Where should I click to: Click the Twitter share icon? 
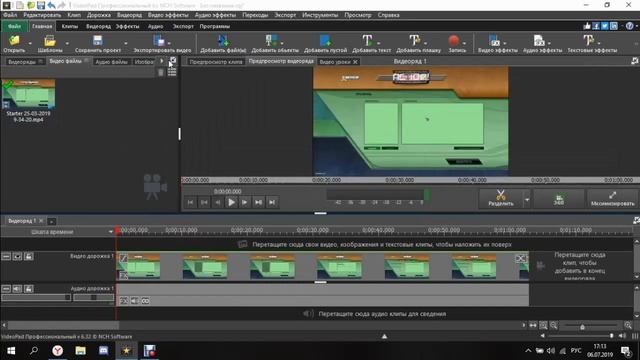(605, 26)
